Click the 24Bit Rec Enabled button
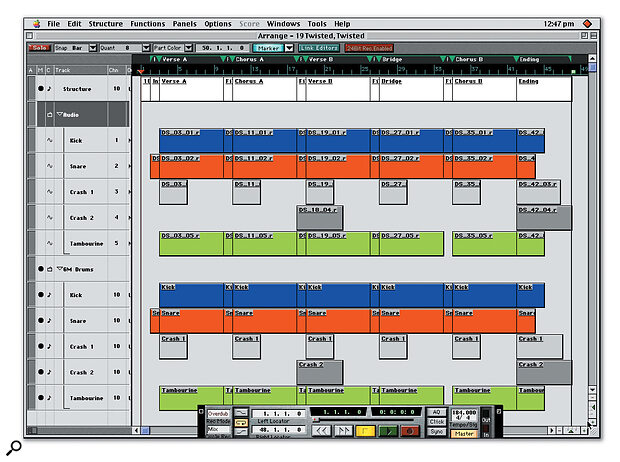This screenshot has width=620, height=462. (369, 48)
